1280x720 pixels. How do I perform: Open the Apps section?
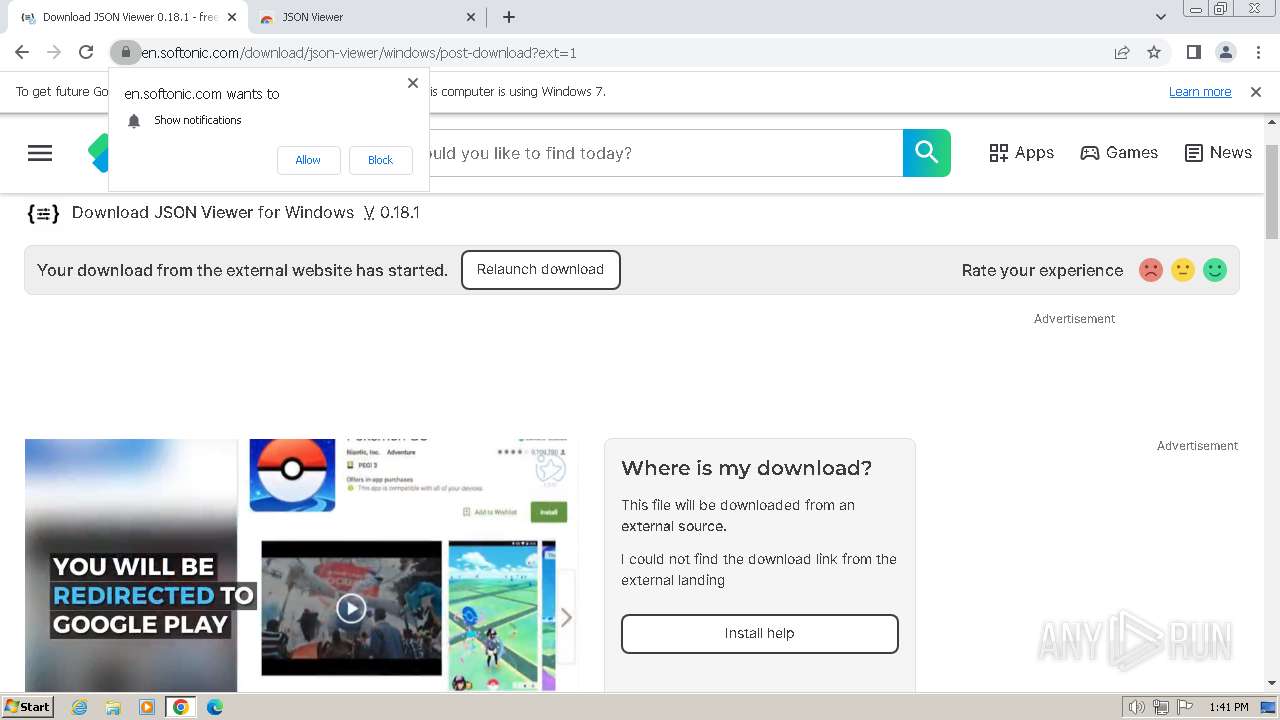point(1022,153)
